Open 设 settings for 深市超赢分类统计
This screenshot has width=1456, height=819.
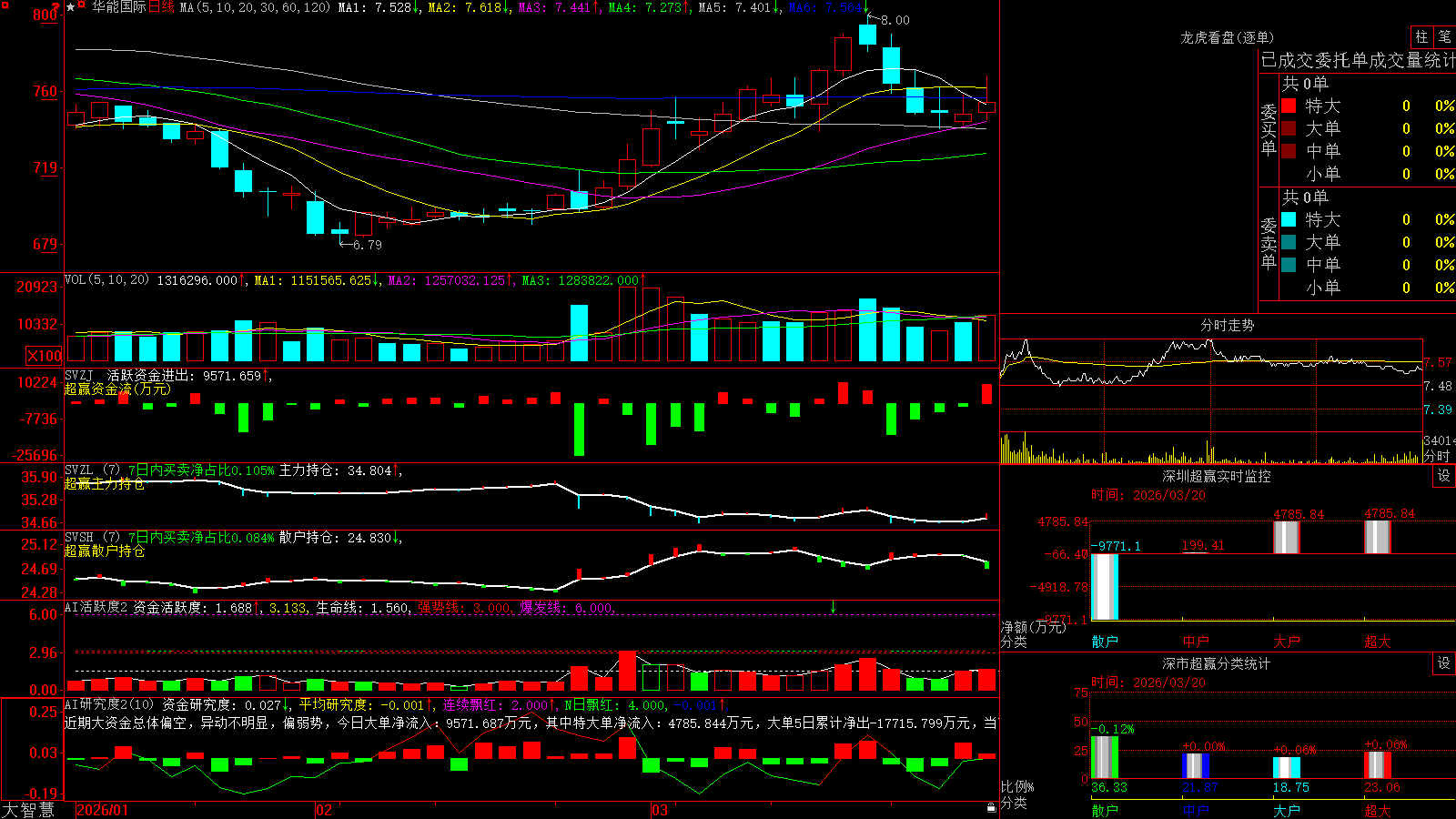(1444, 663)
